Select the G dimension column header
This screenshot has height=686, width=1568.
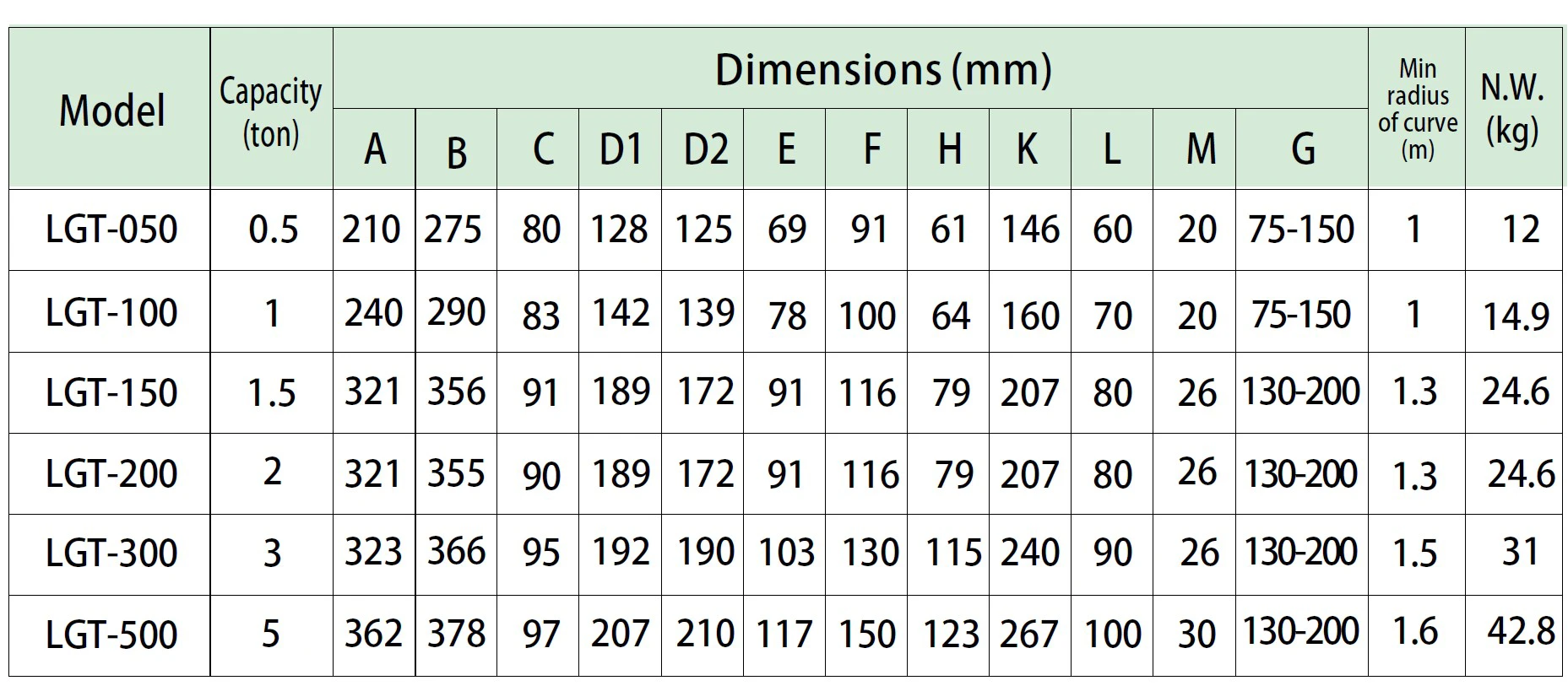(x=1302, y=149)
